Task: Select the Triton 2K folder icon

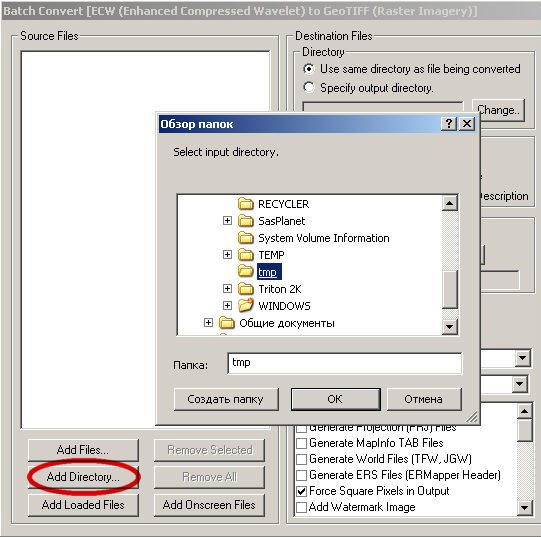Action: point(246,289)
